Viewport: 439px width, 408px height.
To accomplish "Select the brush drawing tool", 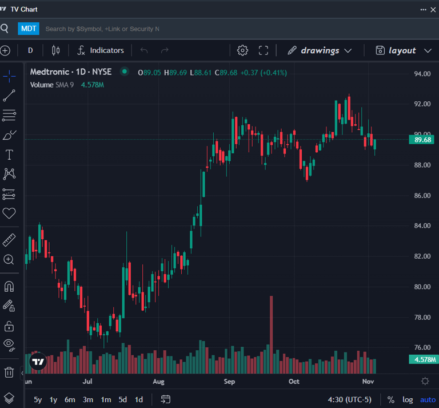I will pyautogui.click(x=9, y=135).
